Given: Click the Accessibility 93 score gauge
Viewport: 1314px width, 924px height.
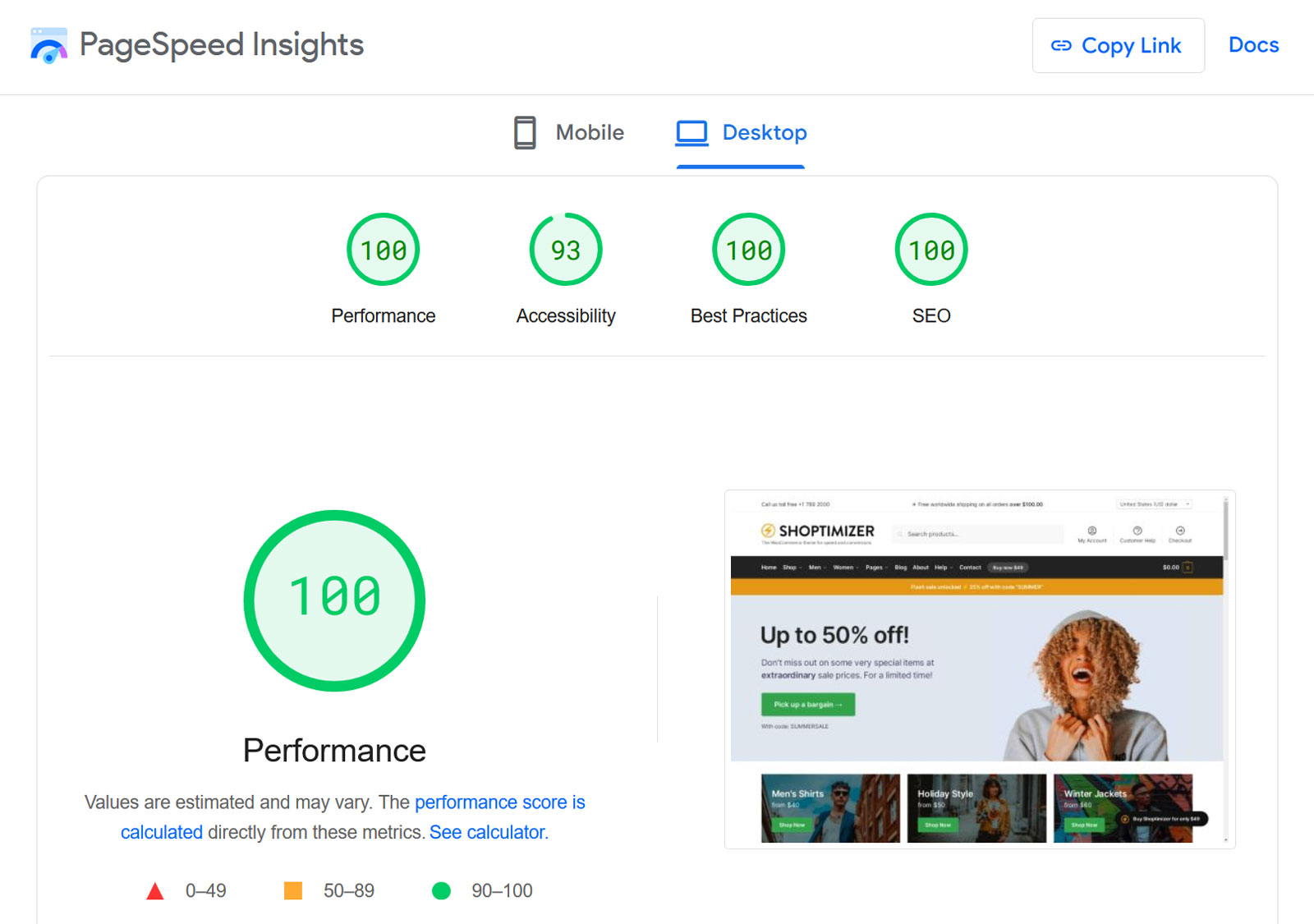Looking at the screenshot, I should point(566,250).
